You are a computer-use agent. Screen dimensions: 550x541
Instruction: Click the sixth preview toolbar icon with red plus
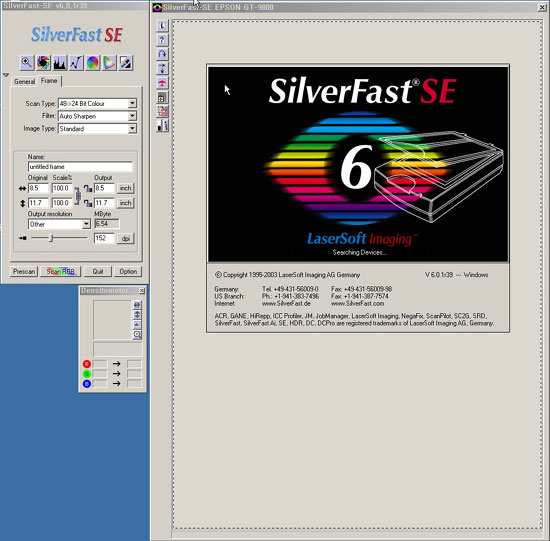(x=162, y=98)
